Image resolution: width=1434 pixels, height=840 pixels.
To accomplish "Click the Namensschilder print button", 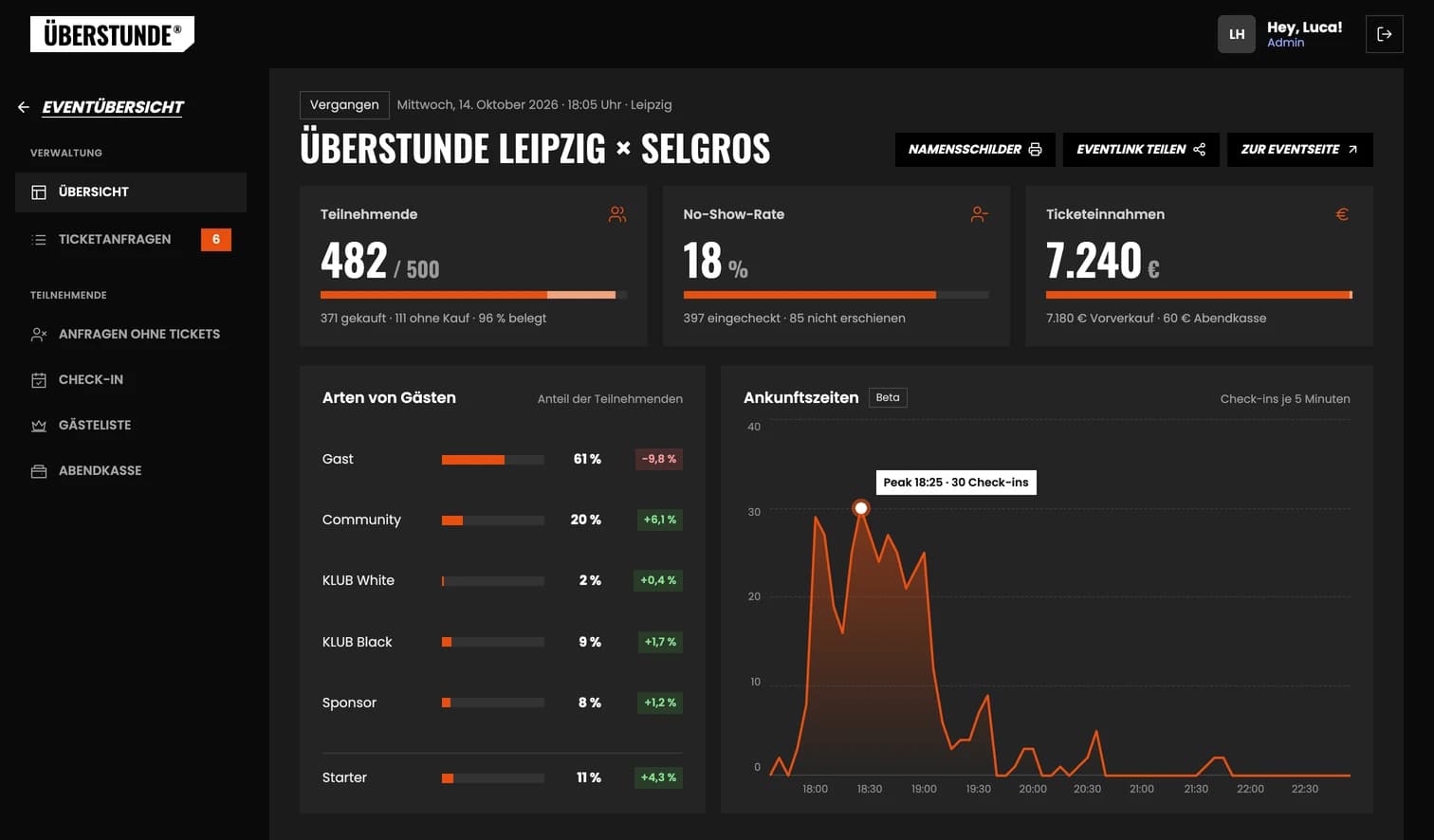I will pyautogui.click(x=975, y=150).
